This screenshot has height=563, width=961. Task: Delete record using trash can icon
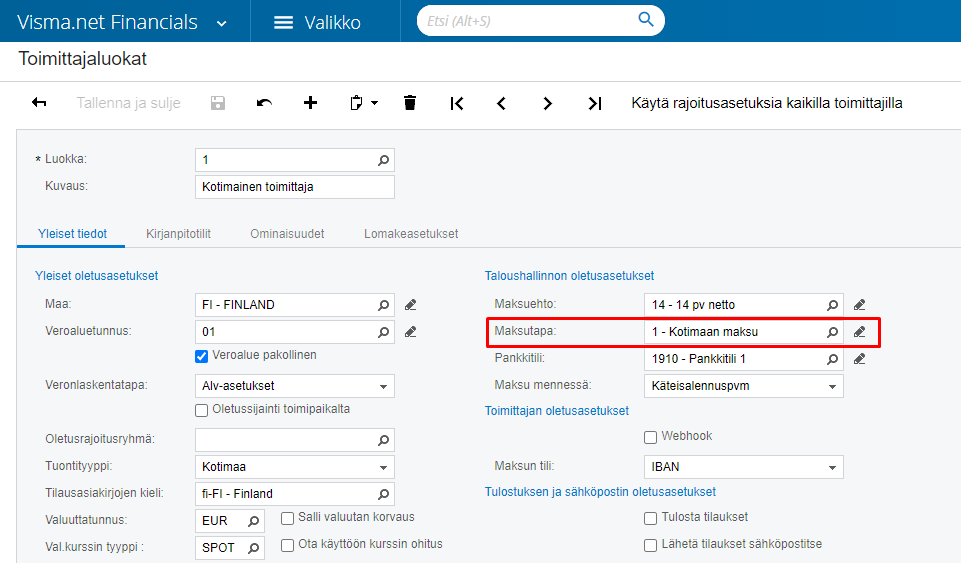pos(410,102)
